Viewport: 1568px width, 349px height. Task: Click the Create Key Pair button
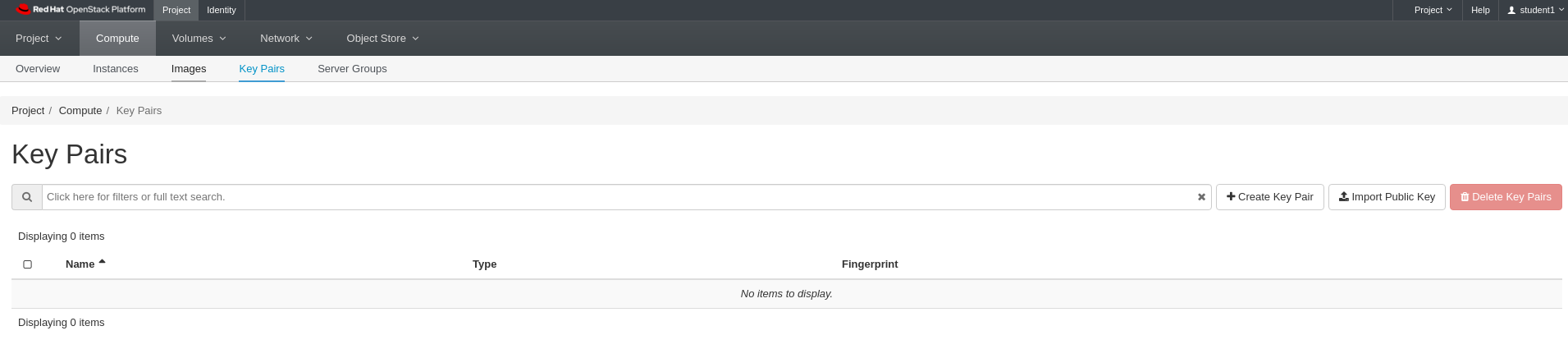(1270, 197)
